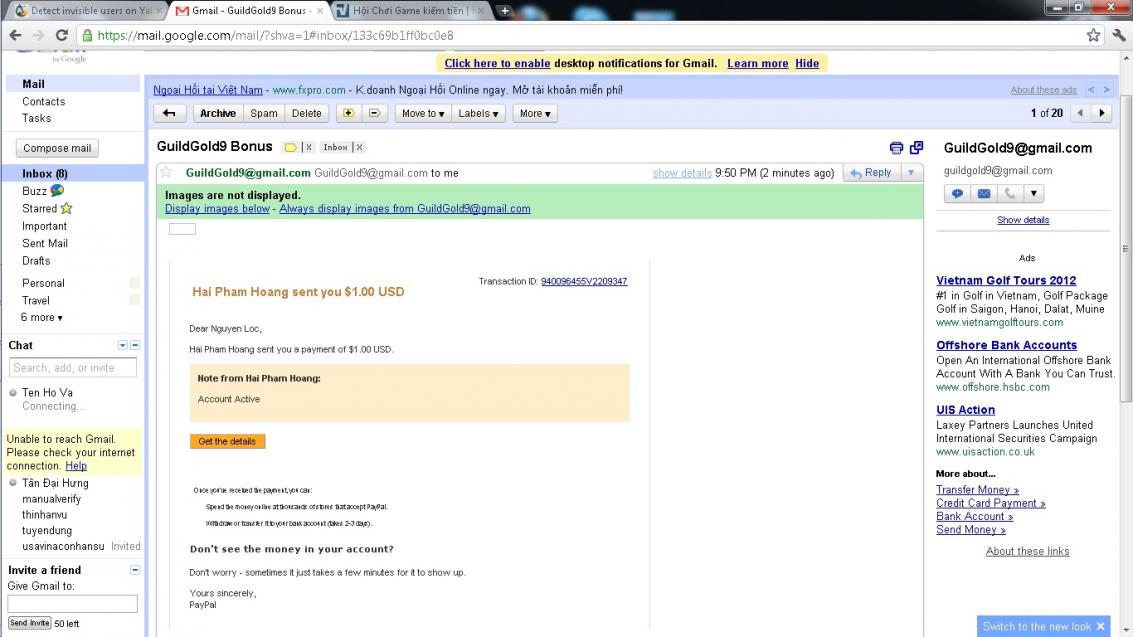Click Compose mail button
This screenshot has width=1133, height=637.
tap(57, 148)
